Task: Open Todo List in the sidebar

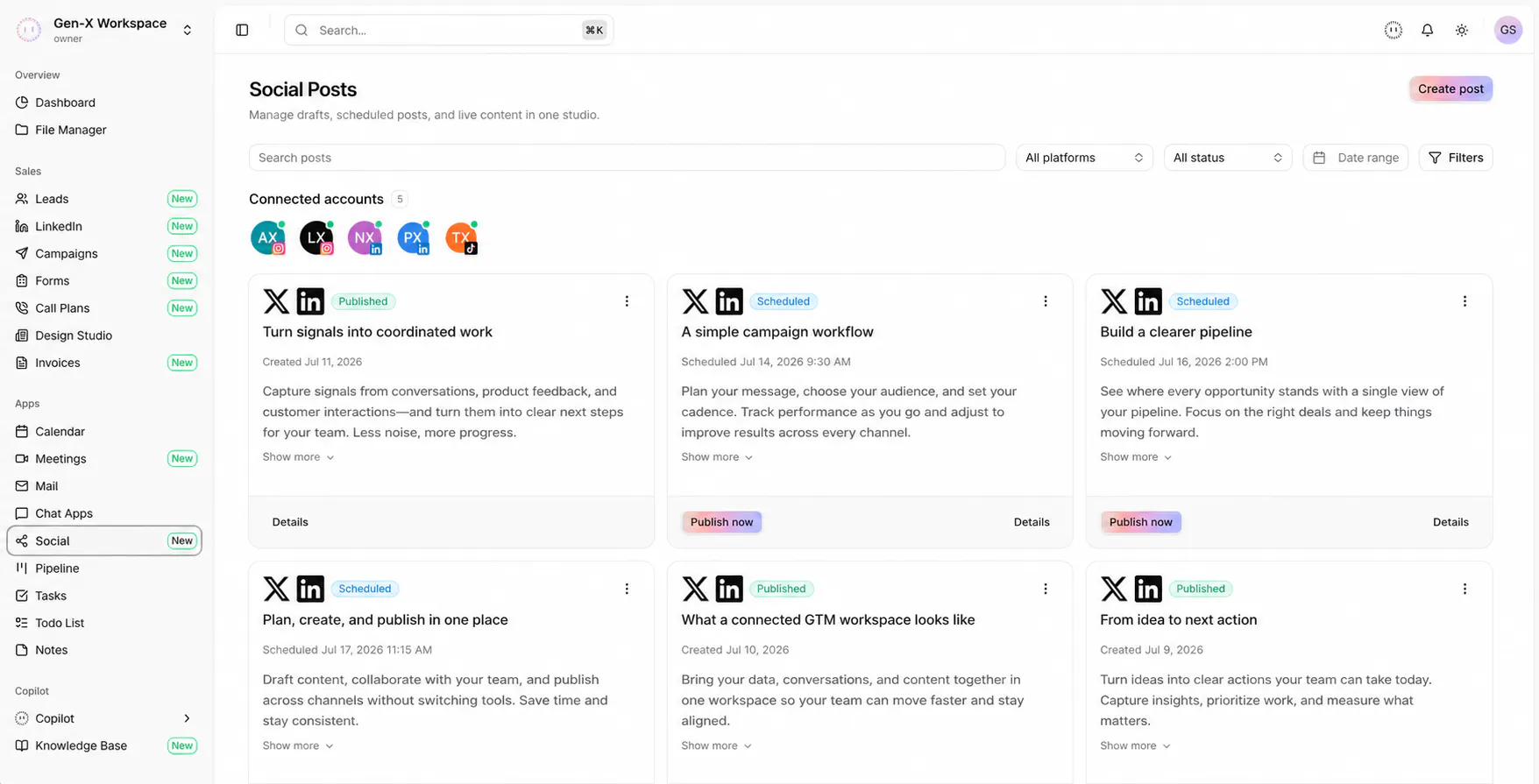Action: [104, 623]
